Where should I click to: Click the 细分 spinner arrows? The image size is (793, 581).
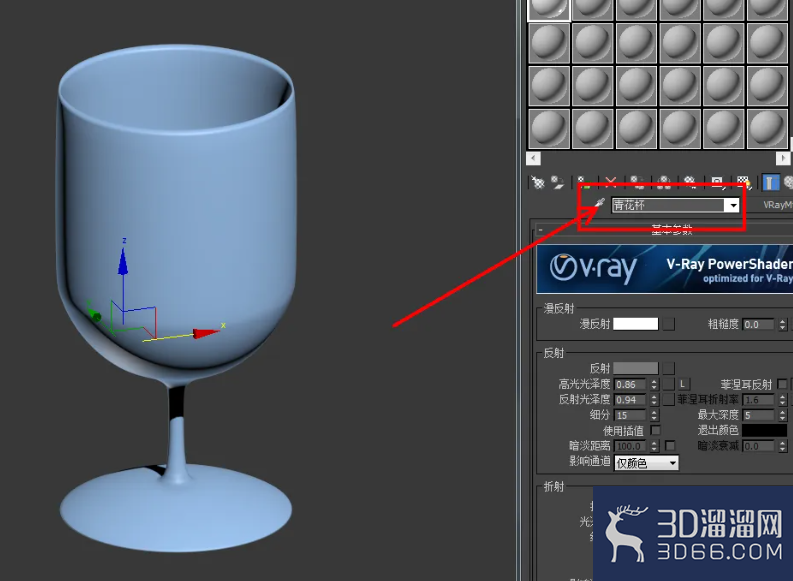pos(654,415)
